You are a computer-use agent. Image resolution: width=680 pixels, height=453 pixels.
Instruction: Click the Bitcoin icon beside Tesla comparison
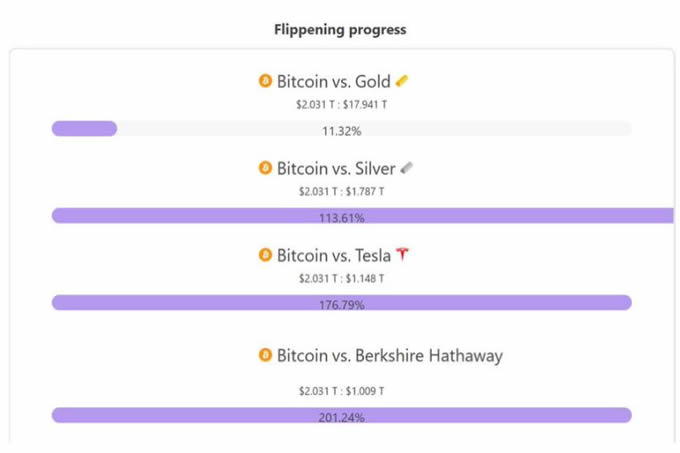click(x=265, y=255)
